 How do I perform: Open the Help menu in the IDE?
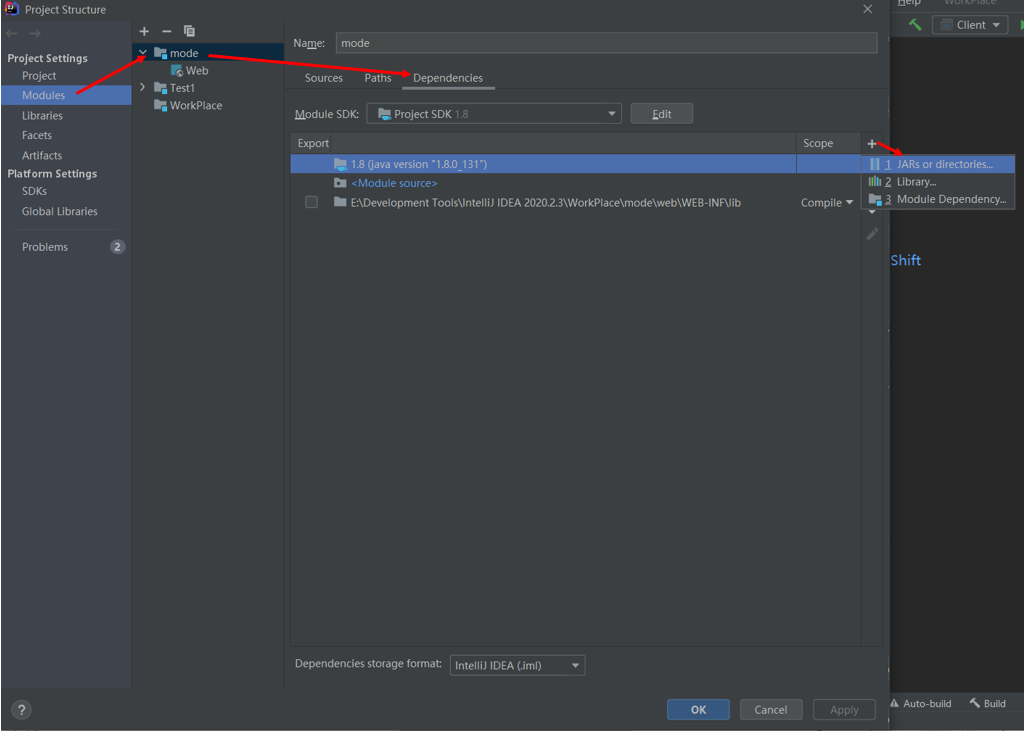click(x=909, y=3)
